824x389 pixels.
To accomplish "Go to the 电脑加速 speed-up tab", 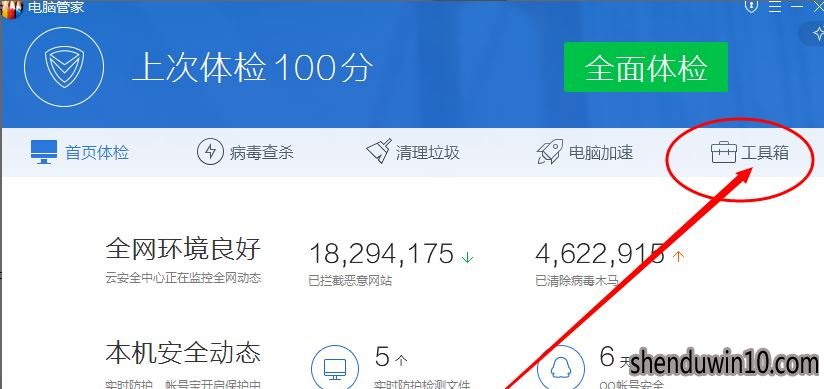I will [585, 152].
